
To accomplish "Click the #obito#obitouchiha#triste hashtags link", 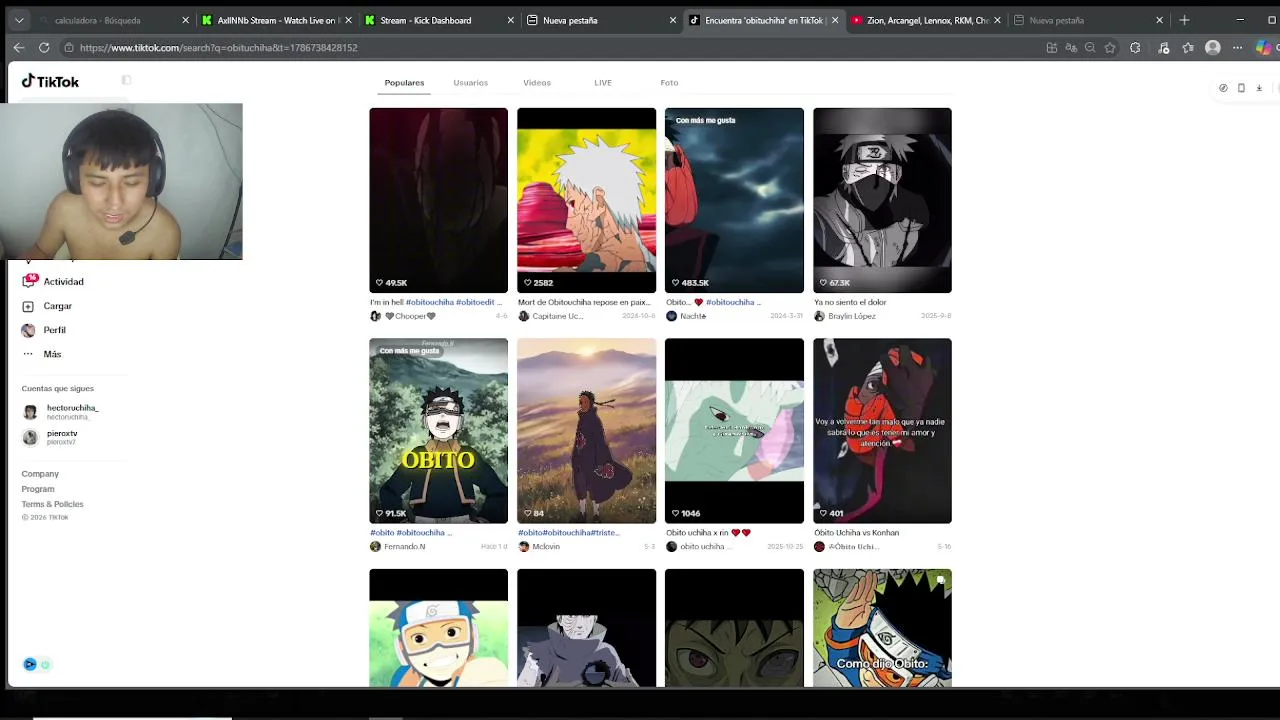I will 568,533.
